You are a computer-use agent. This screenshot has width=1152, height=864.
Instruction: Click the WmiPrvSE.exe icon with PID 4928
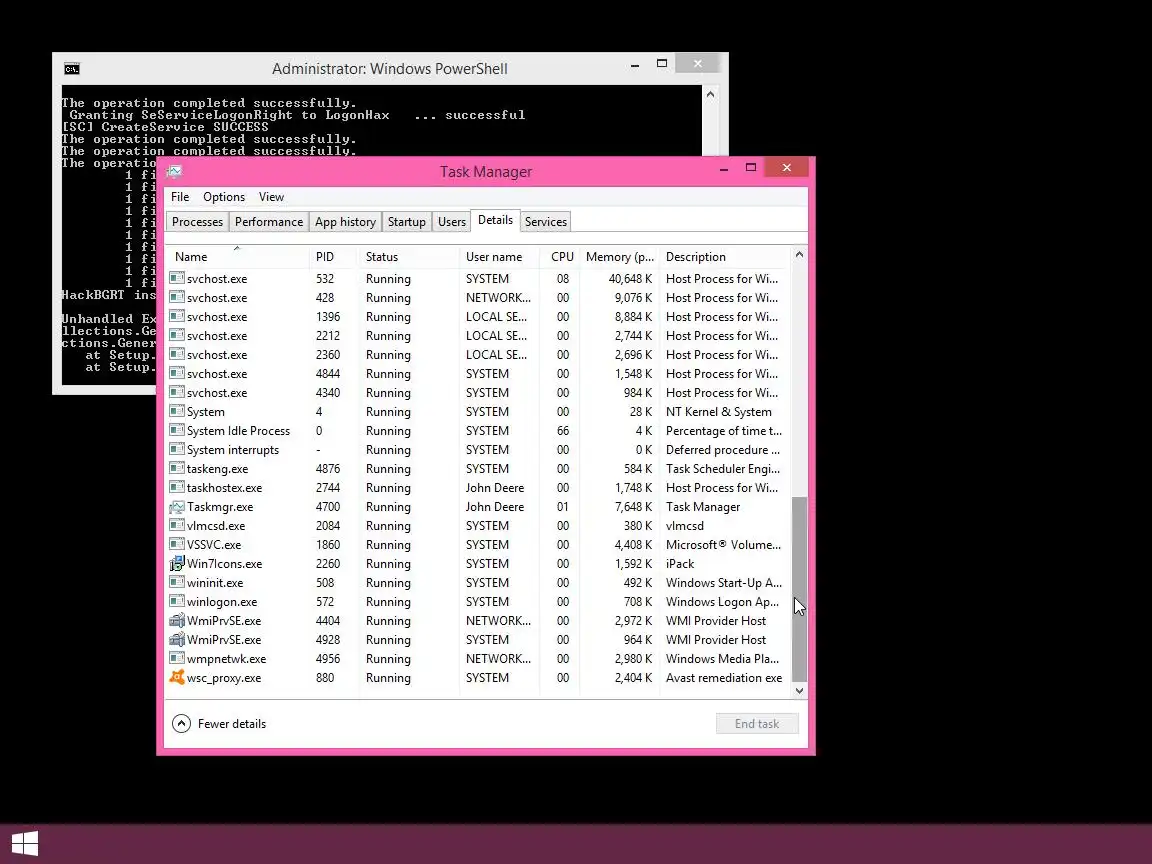176,640
